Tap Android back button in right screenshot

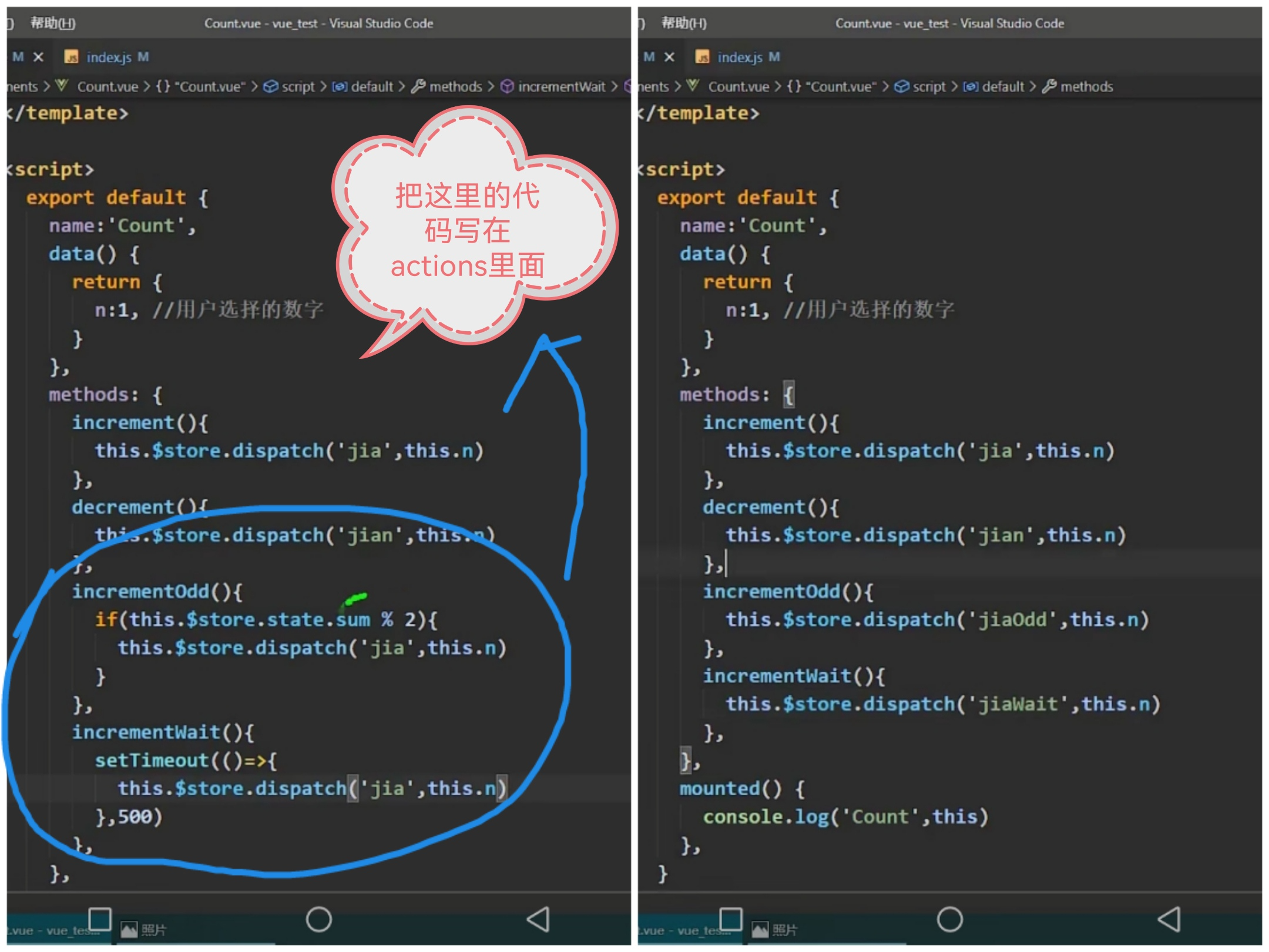(x=1169, y=919)
